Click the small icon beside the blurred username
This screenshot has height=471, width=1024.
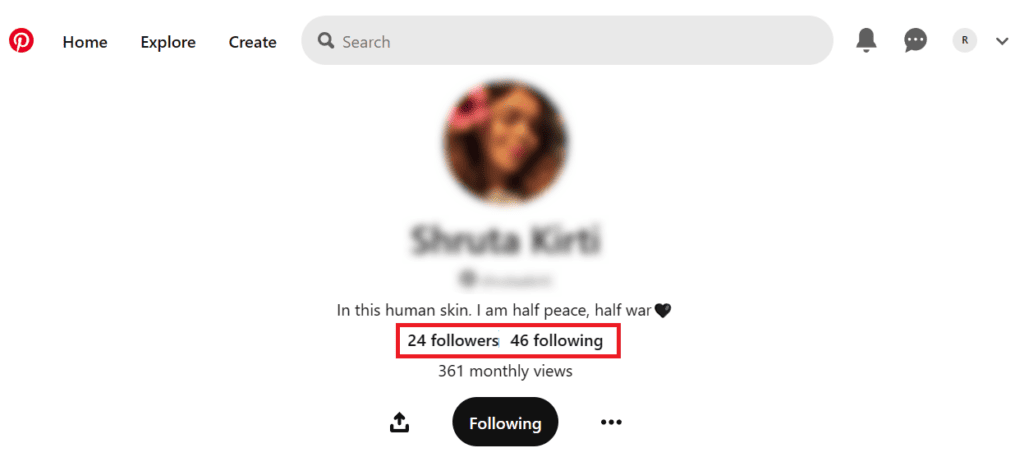coord(466,280)
